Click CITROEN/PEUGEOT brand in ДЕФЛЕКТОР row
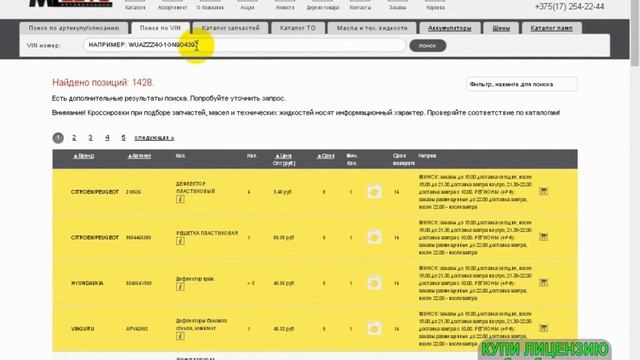This screenshot has height=360, width=640. (95, 192)
